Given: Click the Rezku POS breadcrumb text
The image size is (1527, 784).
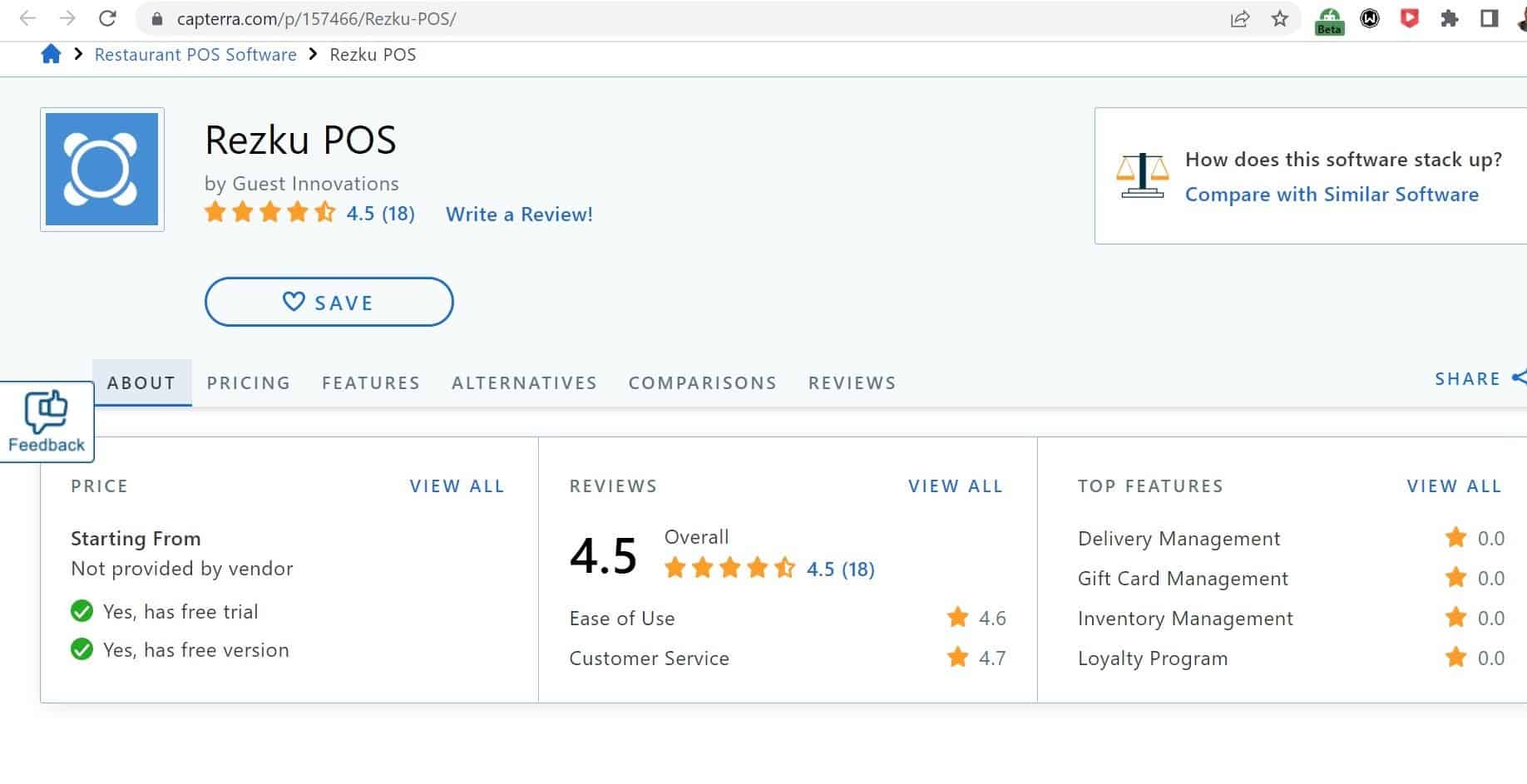Looking at the screenshot, I should pyautogui.click(x=373, y=55).
